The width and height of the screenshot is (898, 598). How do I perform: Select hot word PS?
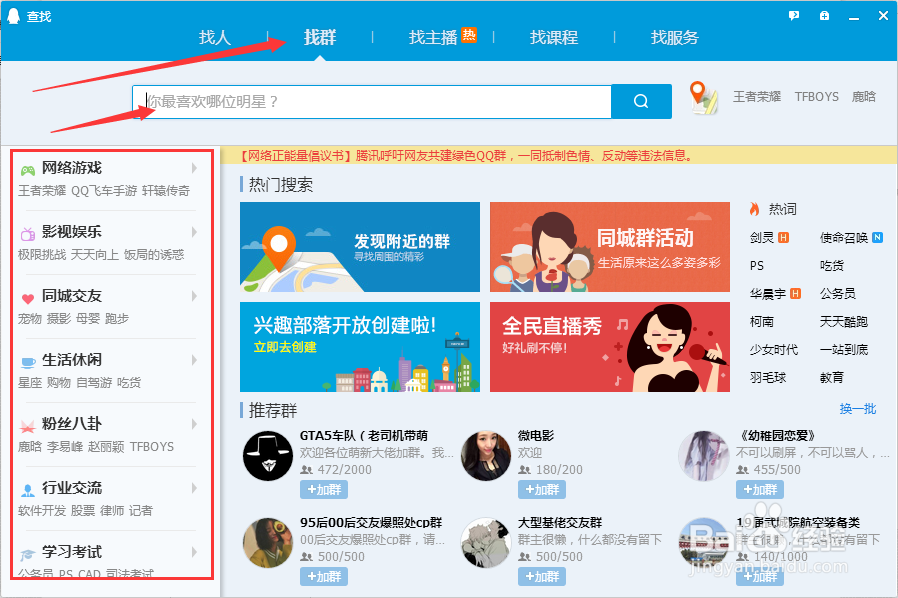[x=757, y=266]
